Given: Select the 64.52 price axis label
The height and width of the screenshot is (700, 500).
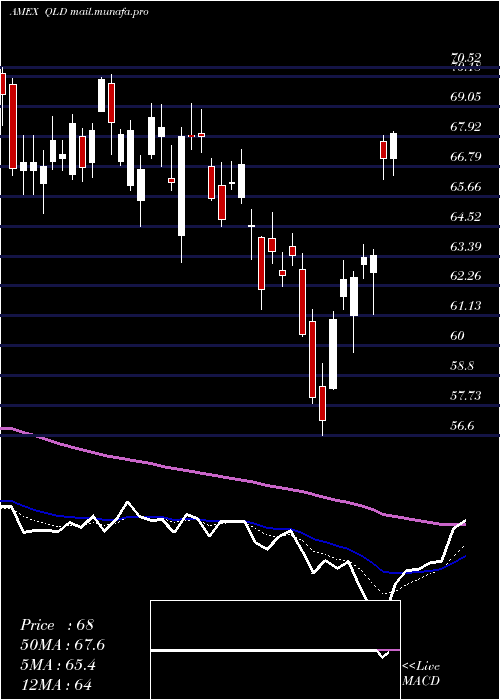Looking at the screenshot, I should point(467,217).
